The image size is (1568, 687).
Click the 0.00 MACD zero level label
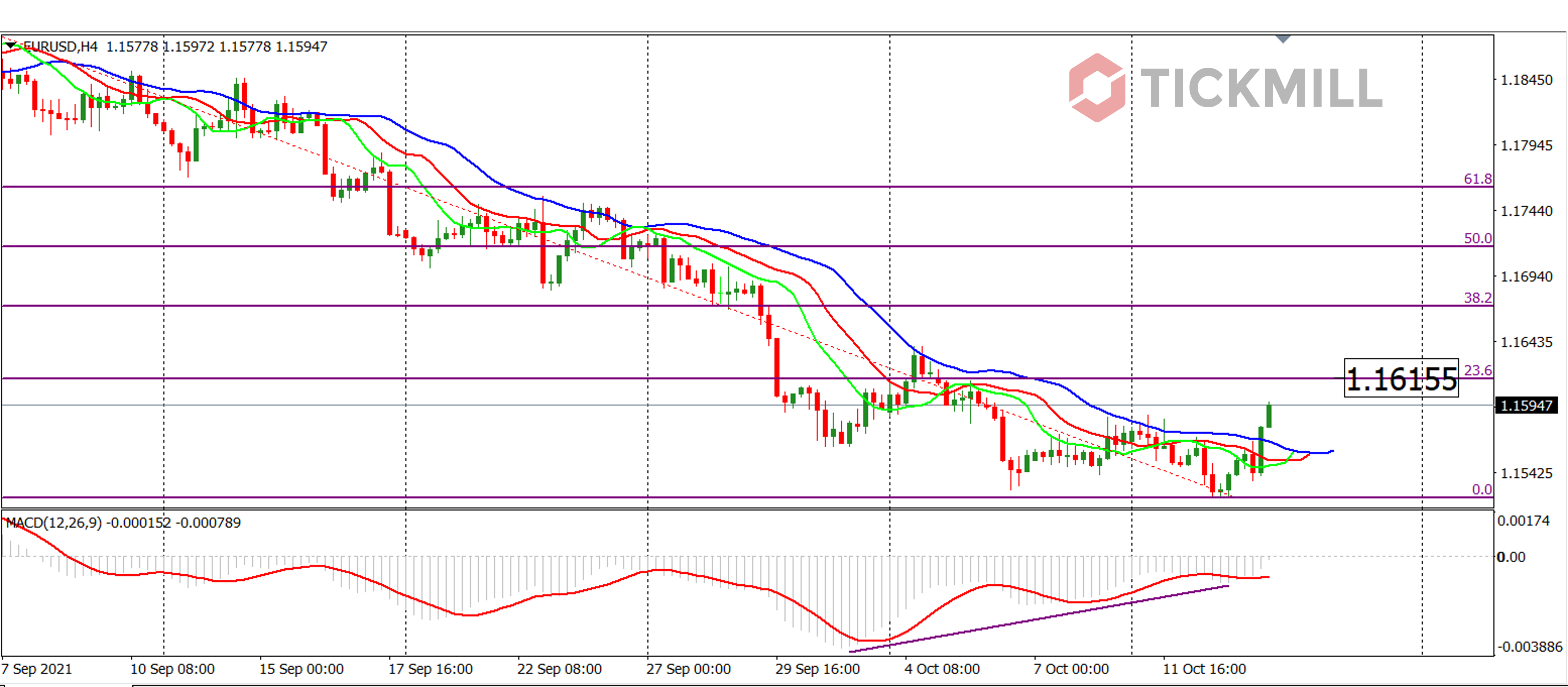coord(1511,557)
